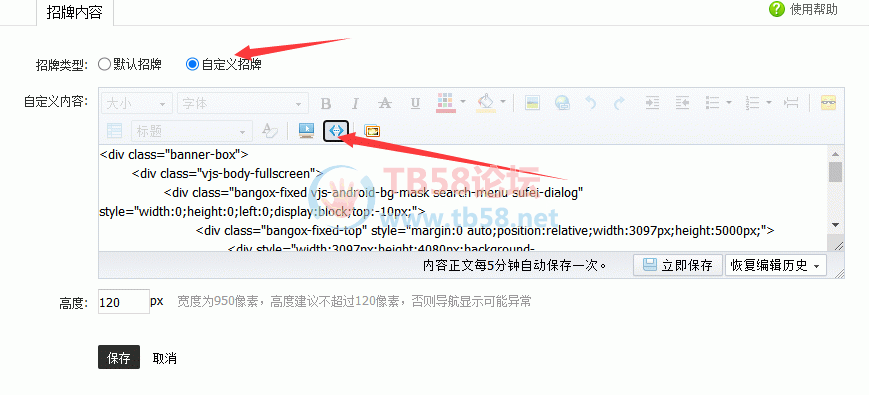Expand fill color dropdown arrow

503,102
